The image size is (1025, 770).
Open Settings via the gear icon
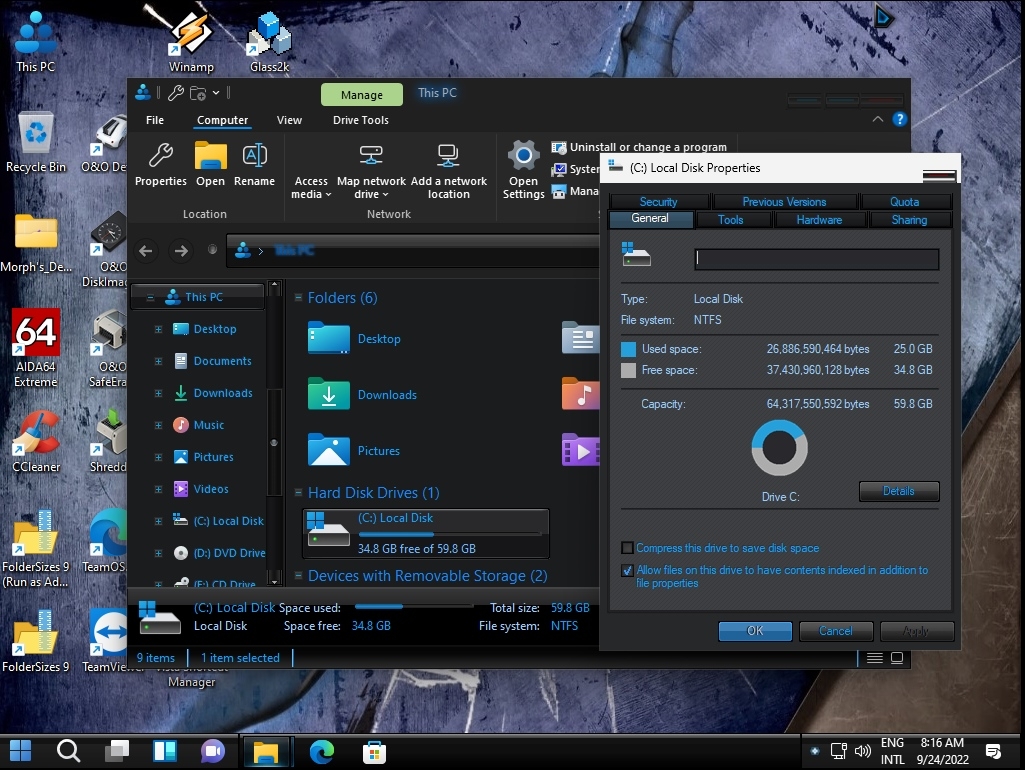point(523,157)
